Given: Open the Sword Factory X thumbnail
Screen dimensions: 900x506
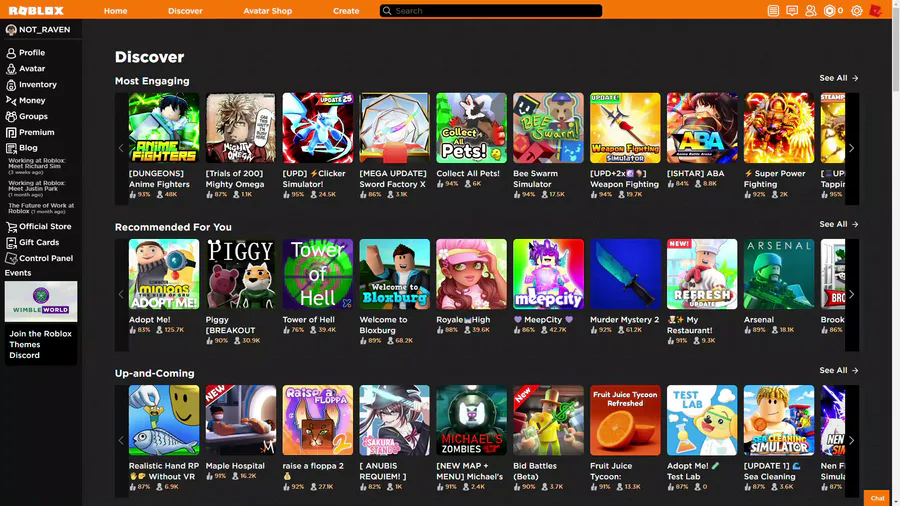Looking at the screenshot, I should coord(395,128).
